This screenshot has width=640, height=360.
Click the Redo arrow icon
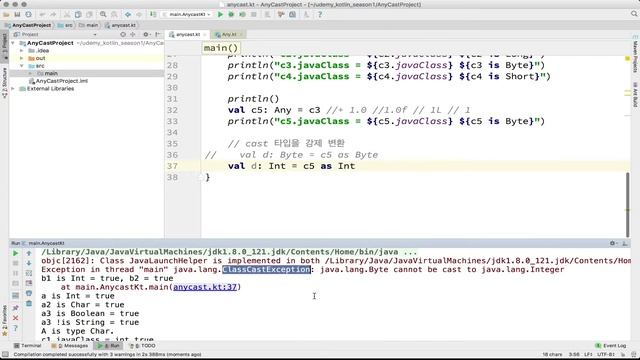53,15
